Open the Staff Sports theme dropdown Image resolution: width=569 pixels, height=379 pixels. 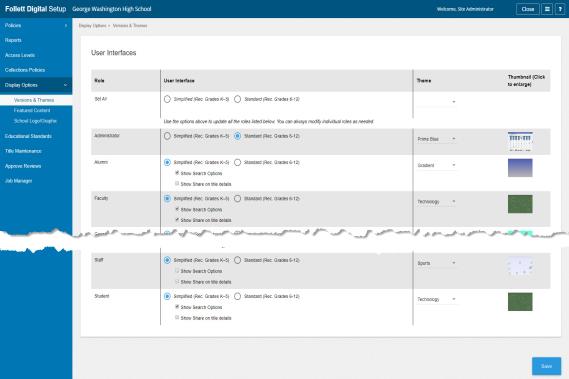pyautogui.click(x=436, y=263)
